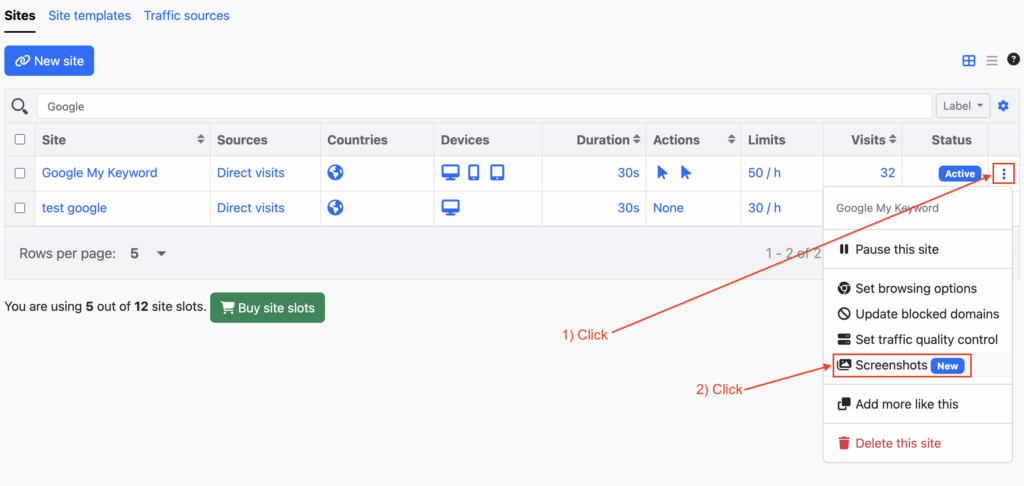
Task: Click desktop device icon for Google My Keyword
Action: pyautogui.click(x=451, y=172)
